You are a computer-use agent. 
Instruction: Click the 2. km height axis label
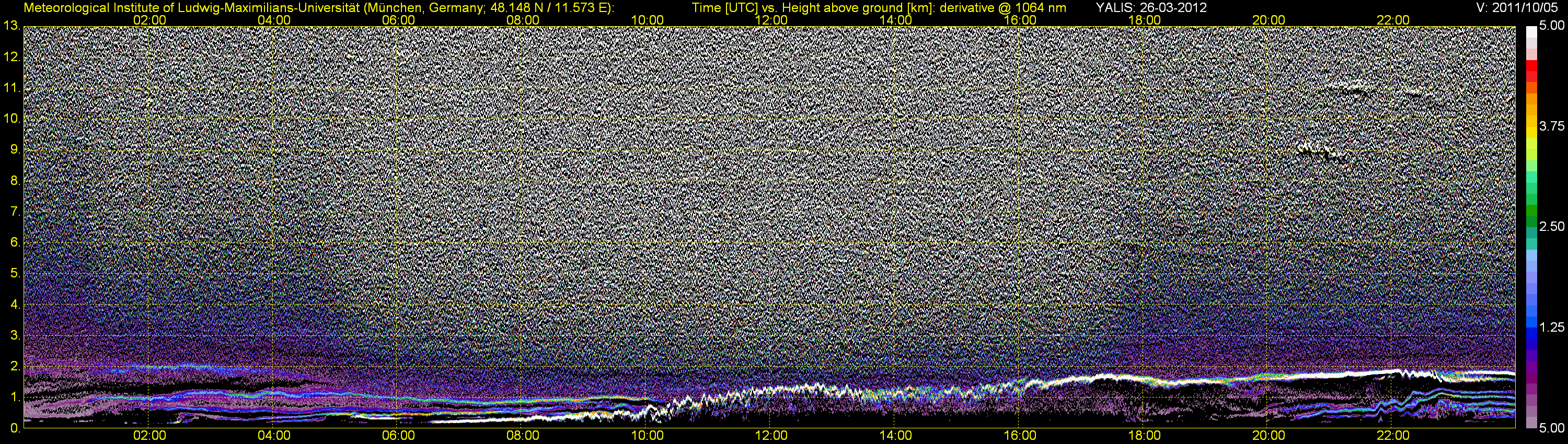coord(15,366)
